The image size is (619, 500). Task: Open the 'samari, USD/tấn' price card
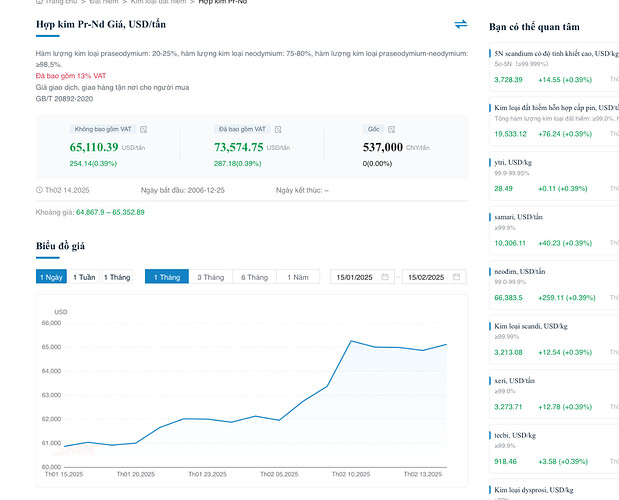pyautogui.click(x=518, y=216)
